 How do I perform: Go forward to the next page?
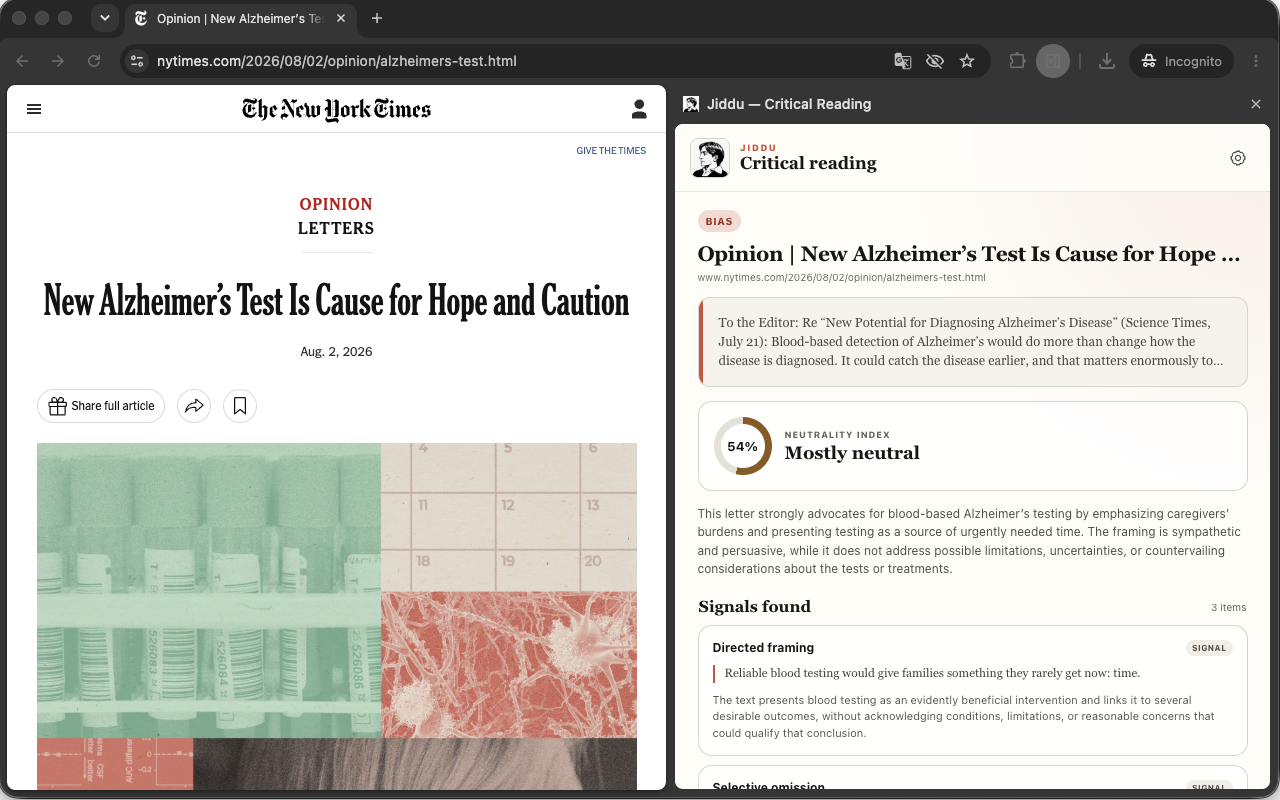coord(58,61)
